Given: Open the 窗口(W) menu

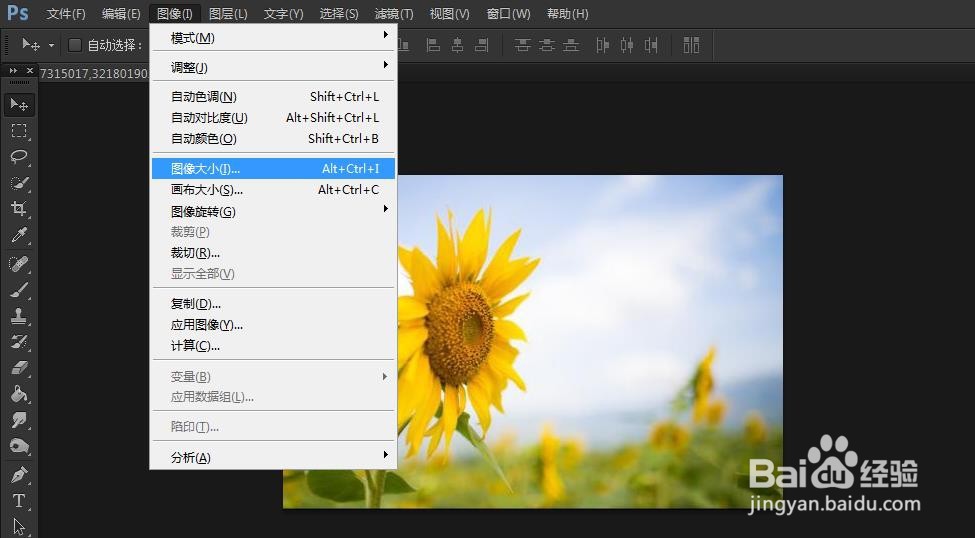Looking at the screenshot, I should (509, 13).
